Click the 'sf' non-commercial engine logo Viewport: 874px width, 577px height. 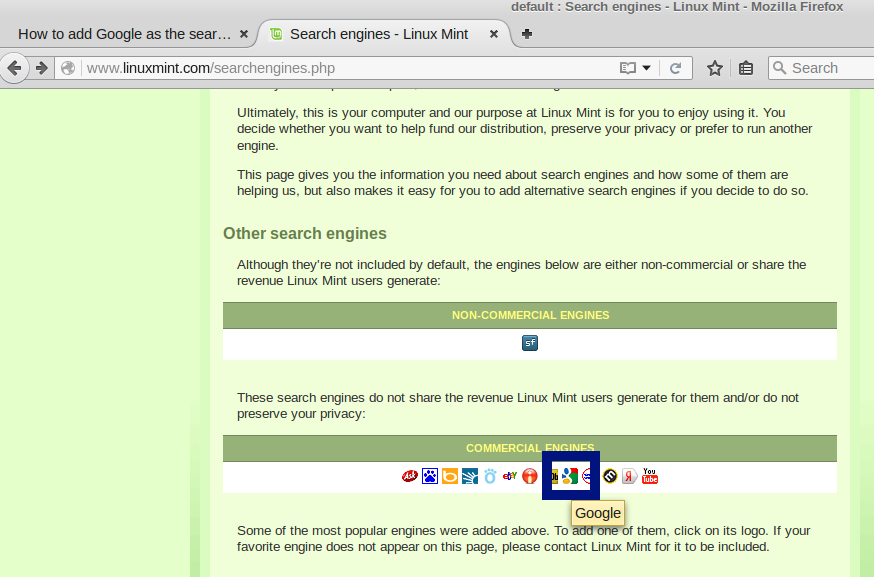(530, 343)
